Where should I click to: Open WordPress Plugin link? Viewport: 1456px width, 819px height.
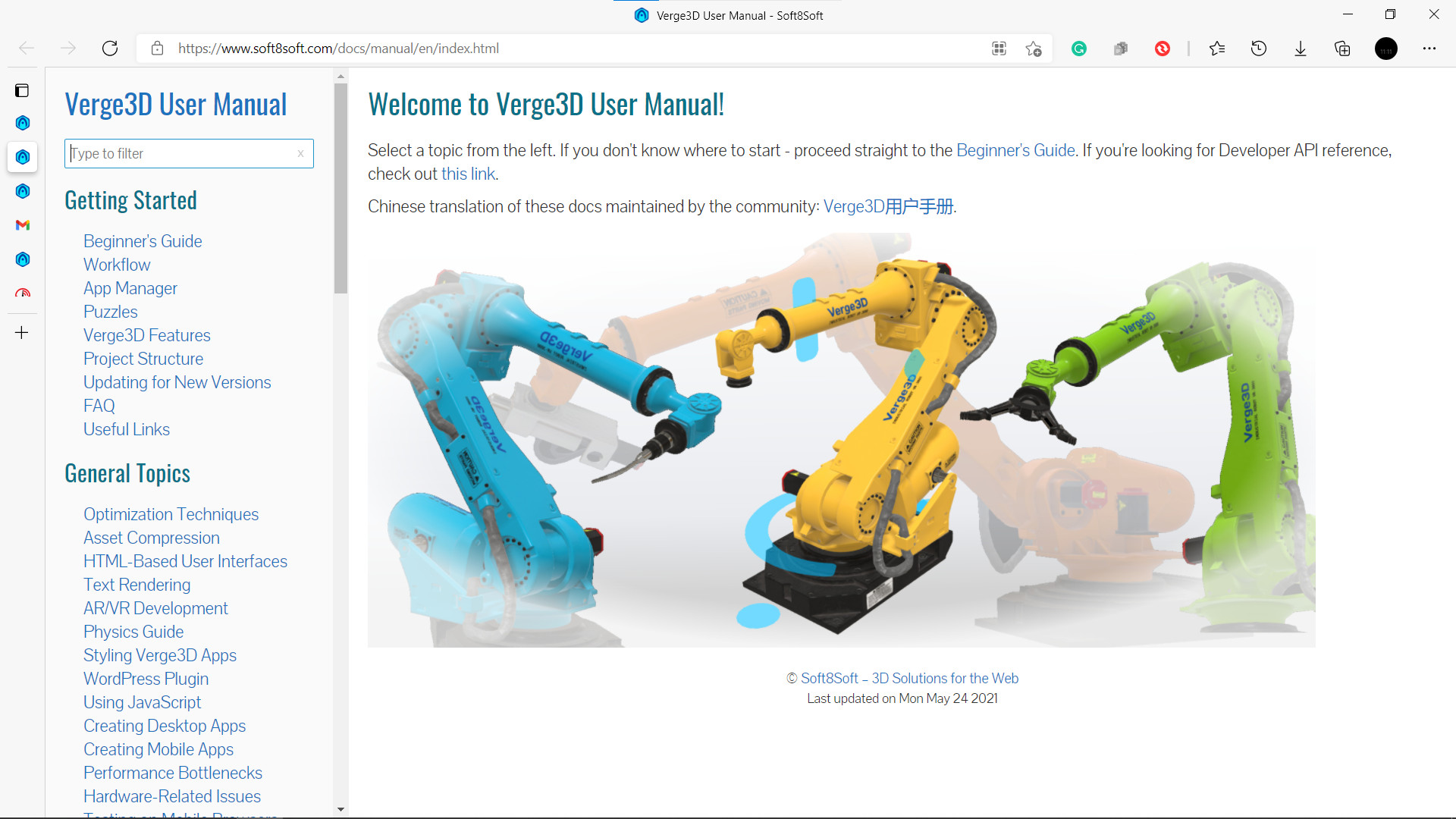click(146, 679)
